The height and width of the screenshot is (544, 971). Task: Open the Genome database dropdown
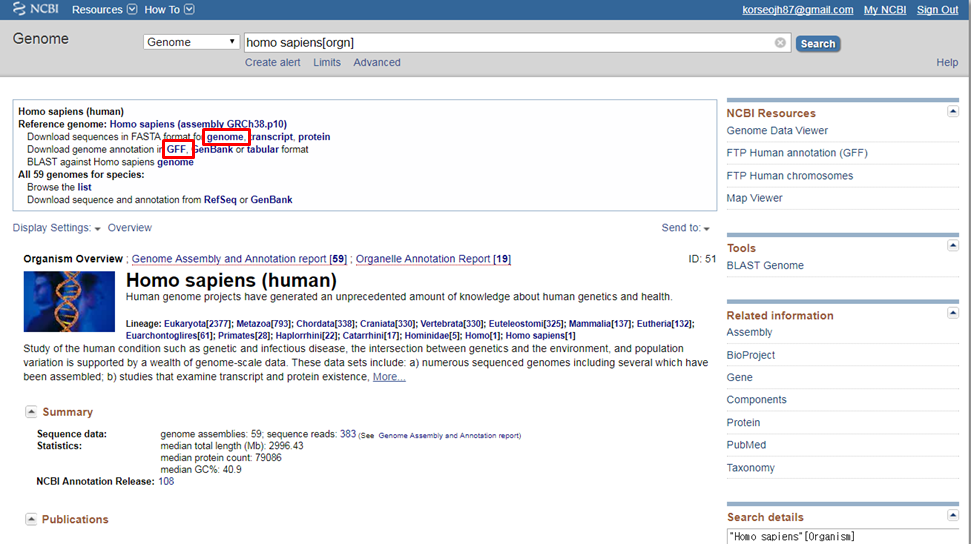point(191,42)
